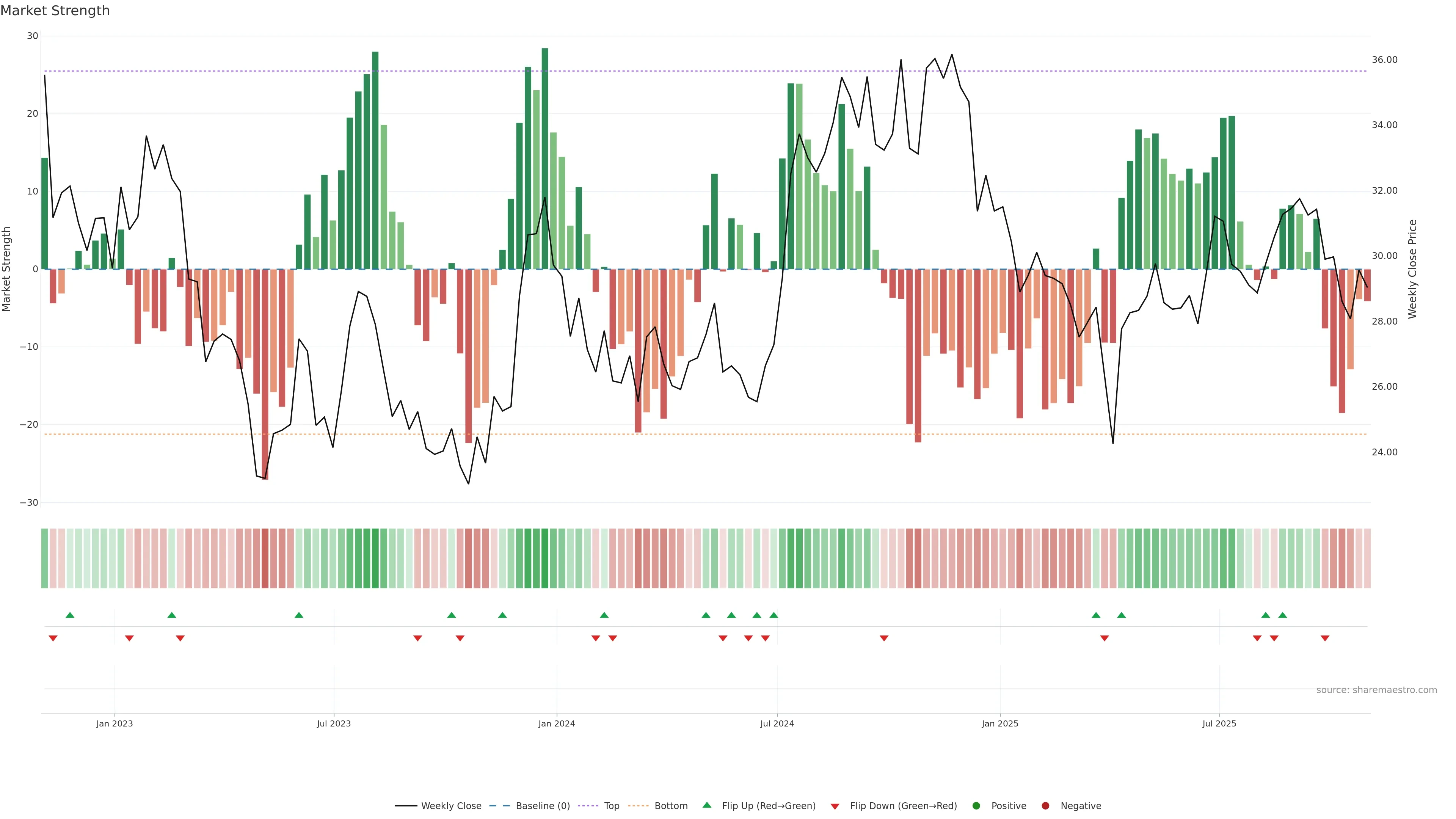The image size is (1456, 819).
Task: Click the last green flip-up marker on right
Action: 1282,615
